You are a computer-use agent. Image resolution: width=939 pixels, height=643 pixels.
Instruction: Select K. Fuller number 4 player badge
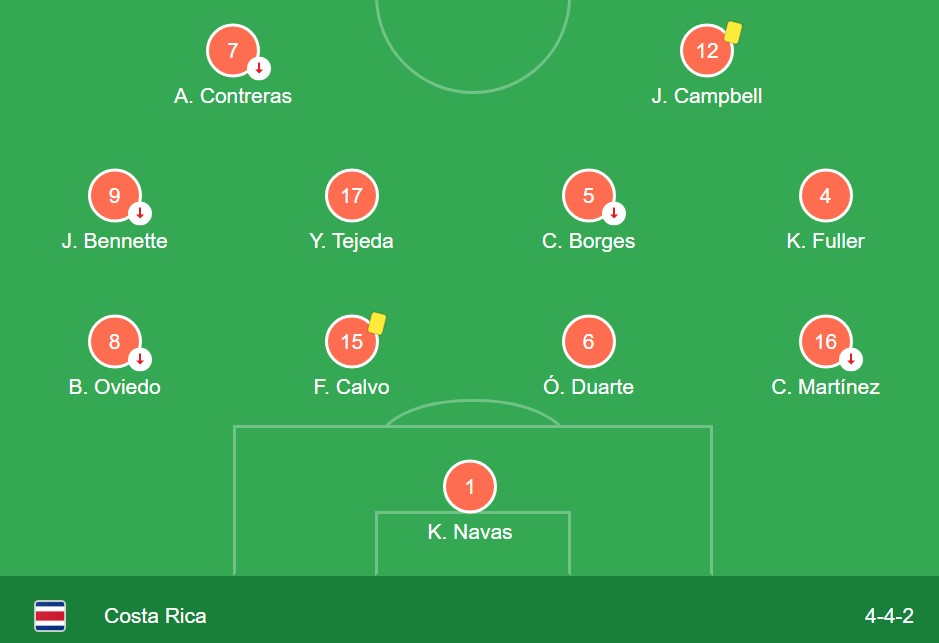tap(825, 195)
